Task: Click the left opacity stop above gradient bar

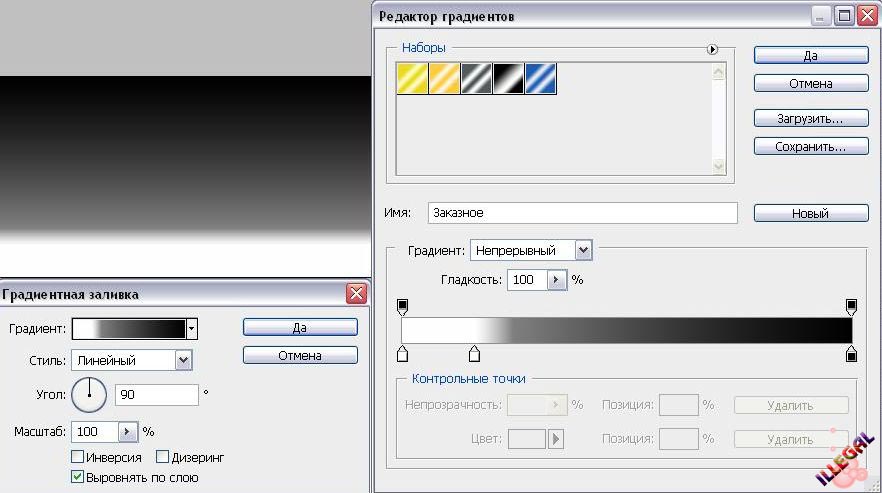Action: [x=403, y=305]
